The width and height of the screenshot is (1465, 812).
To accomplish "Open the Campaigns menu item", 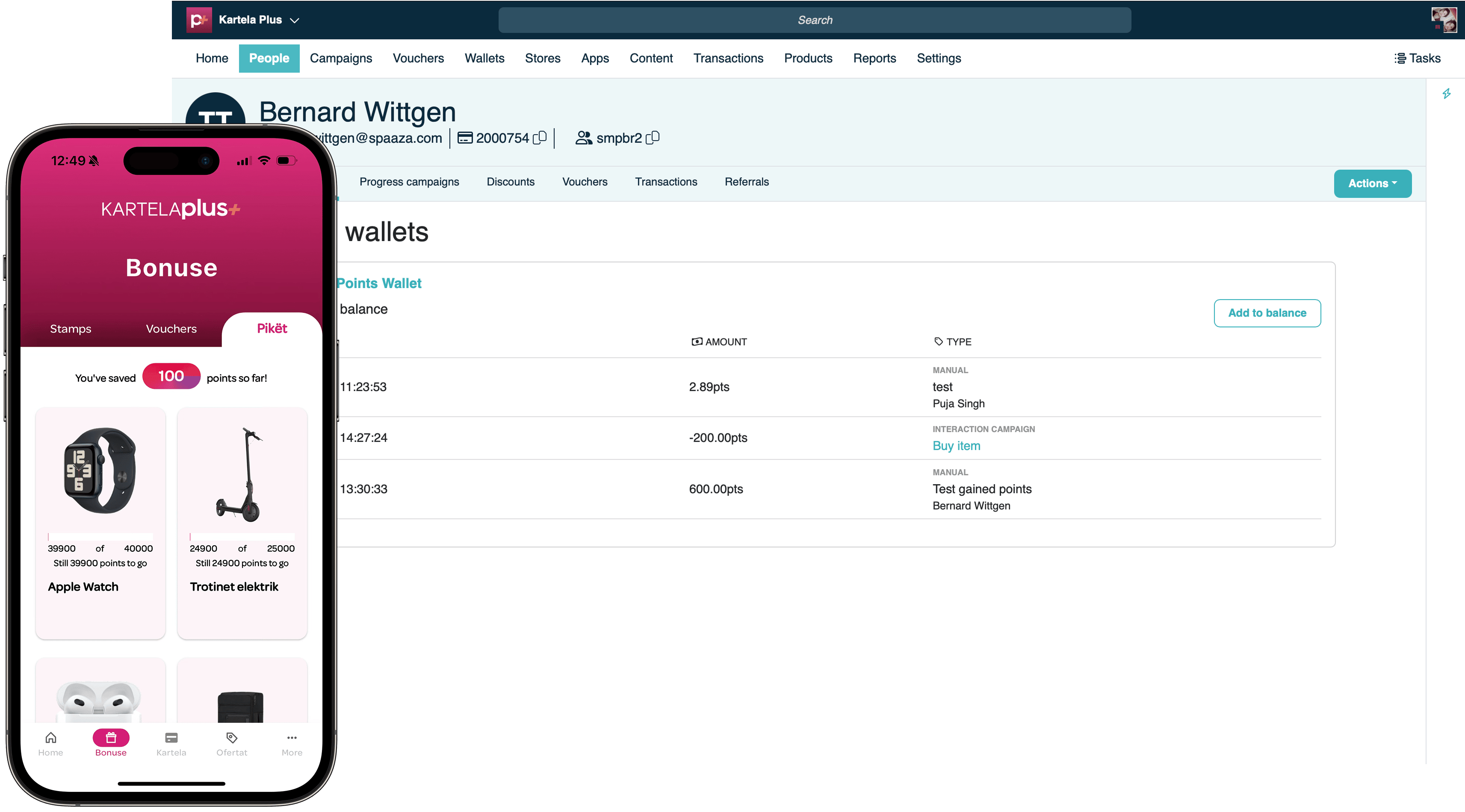I will coord(341,58).
